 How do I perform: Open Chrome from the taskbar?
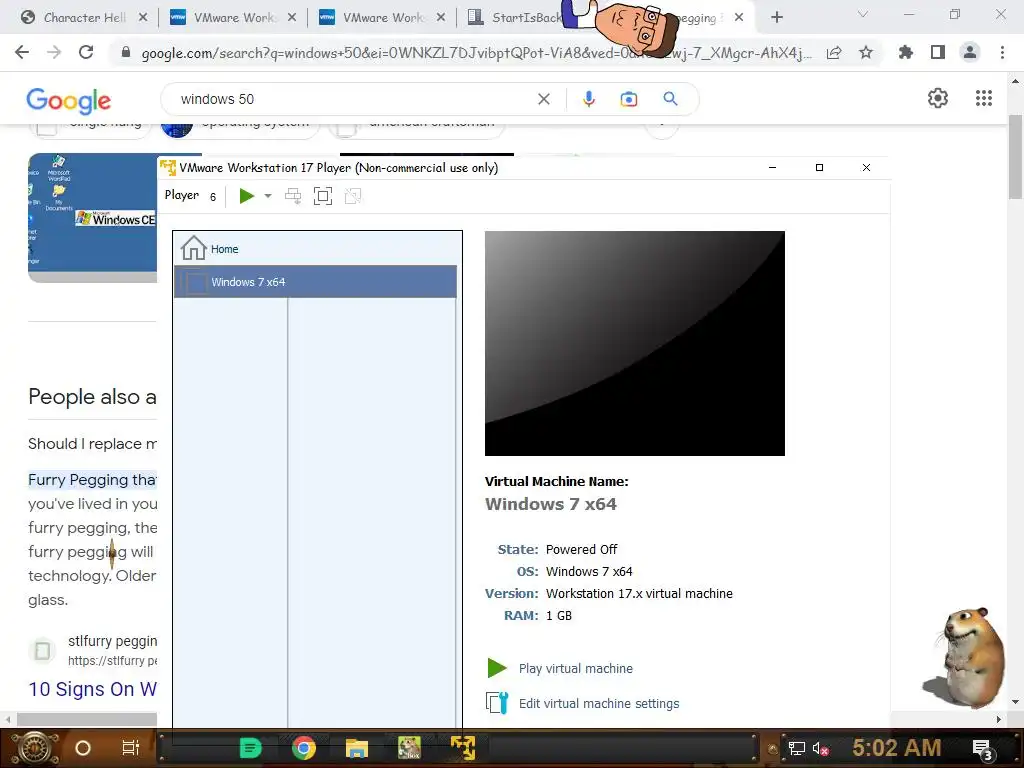[304, 748]
